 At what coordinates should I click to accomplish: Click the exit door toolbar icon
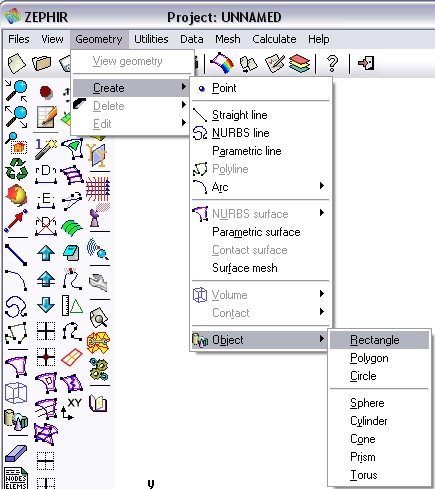(x=366, y=63)
